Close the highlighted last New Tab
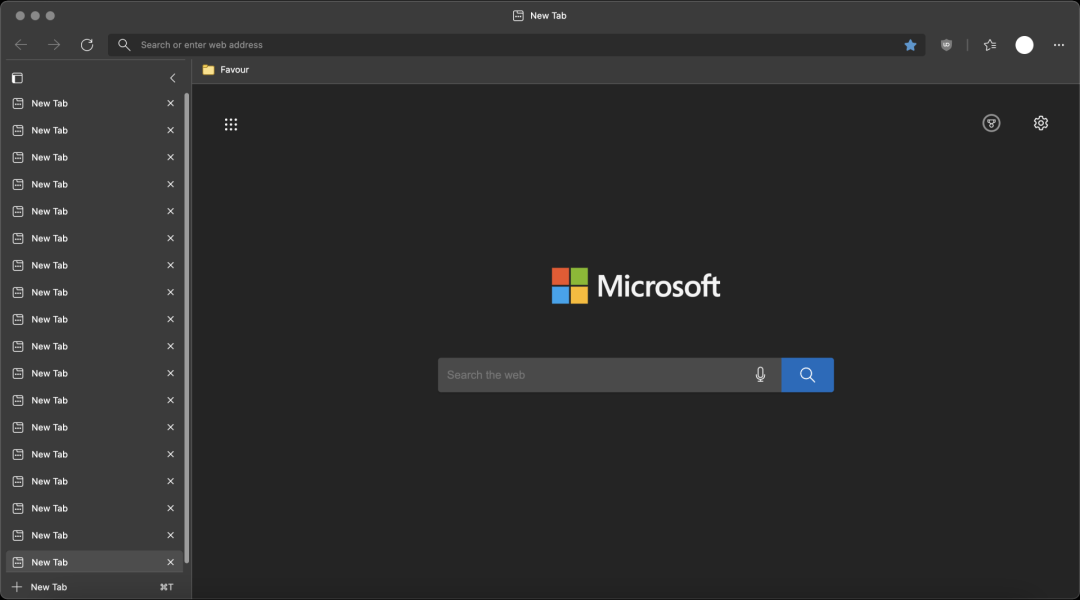Viewport: 1080px width, 600px height. (x=170, y=562)
